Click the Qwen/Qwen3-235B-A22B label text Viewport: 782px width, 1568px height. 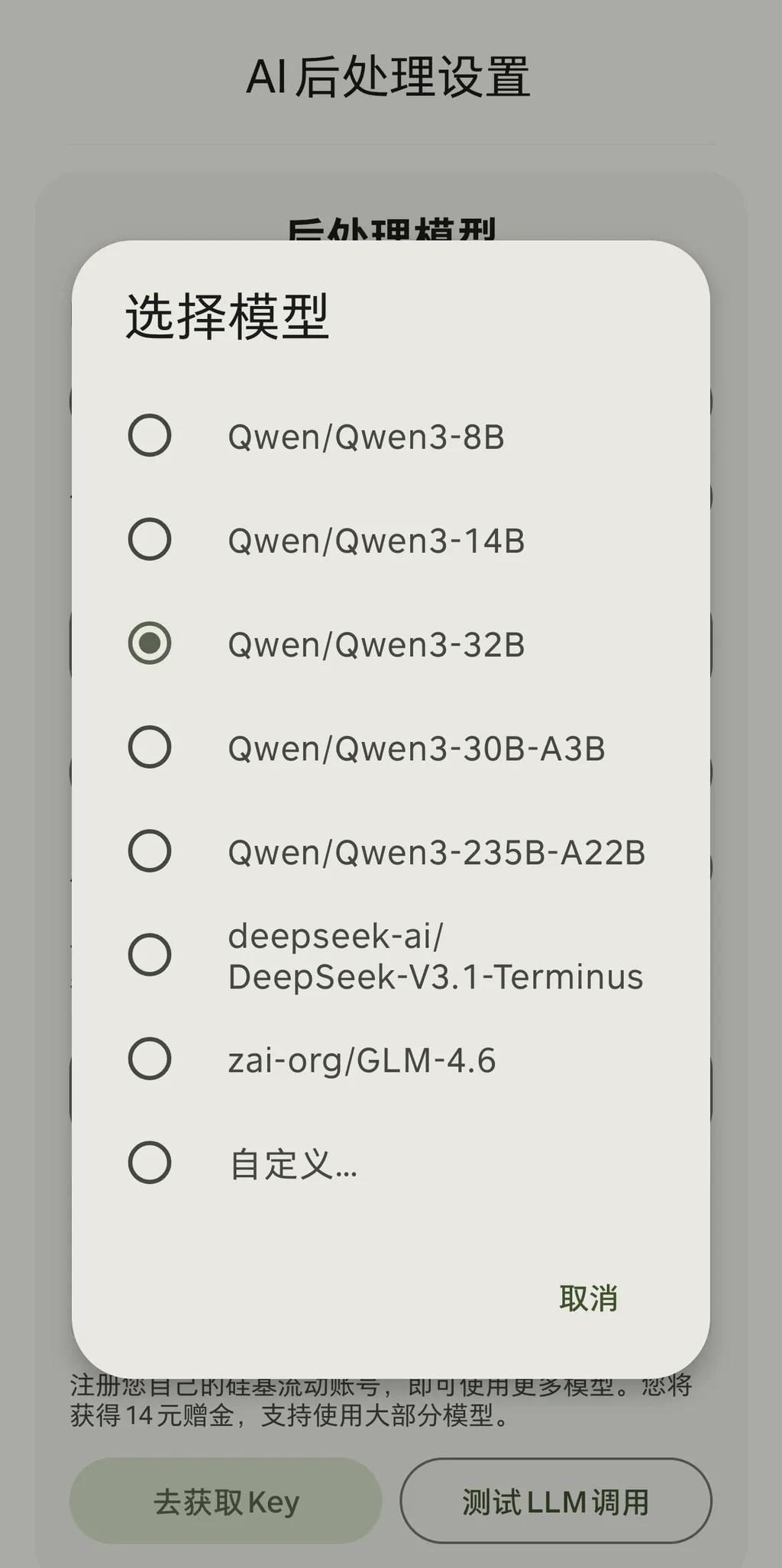437,853
